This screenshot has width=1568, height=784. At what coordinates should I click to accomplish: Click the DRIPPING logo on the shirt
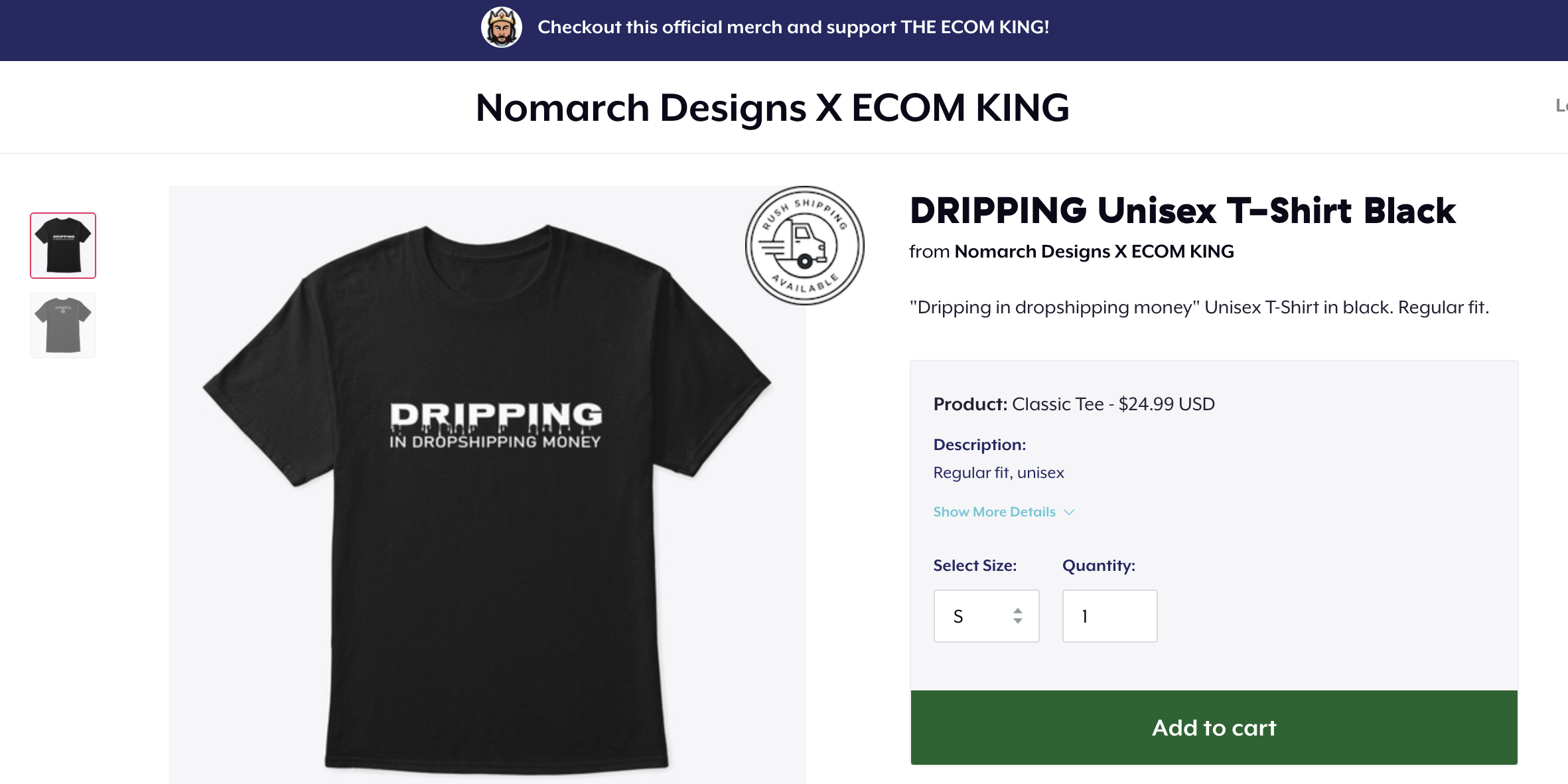(496, 425)
